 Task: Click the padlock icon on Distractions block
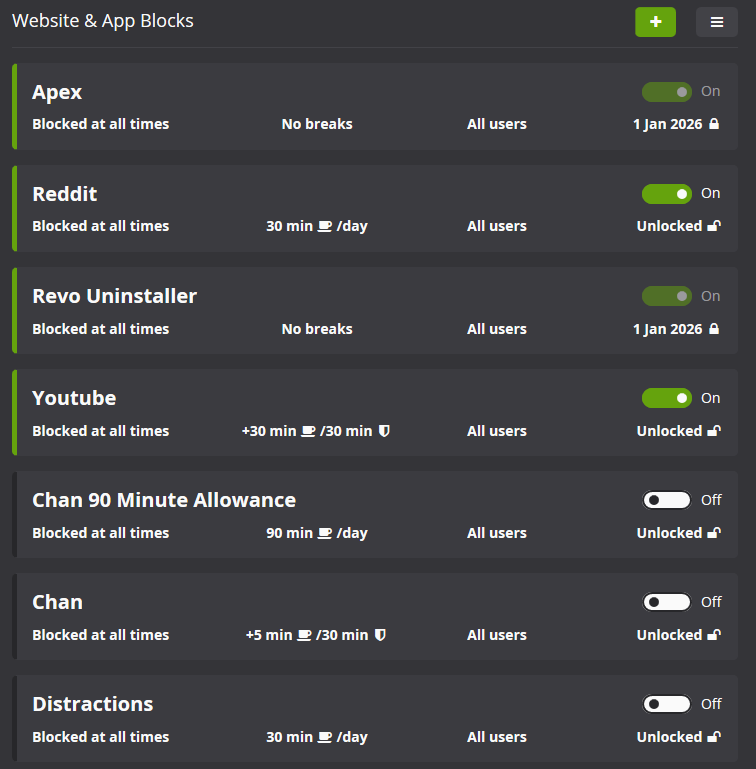pos(714,737)
